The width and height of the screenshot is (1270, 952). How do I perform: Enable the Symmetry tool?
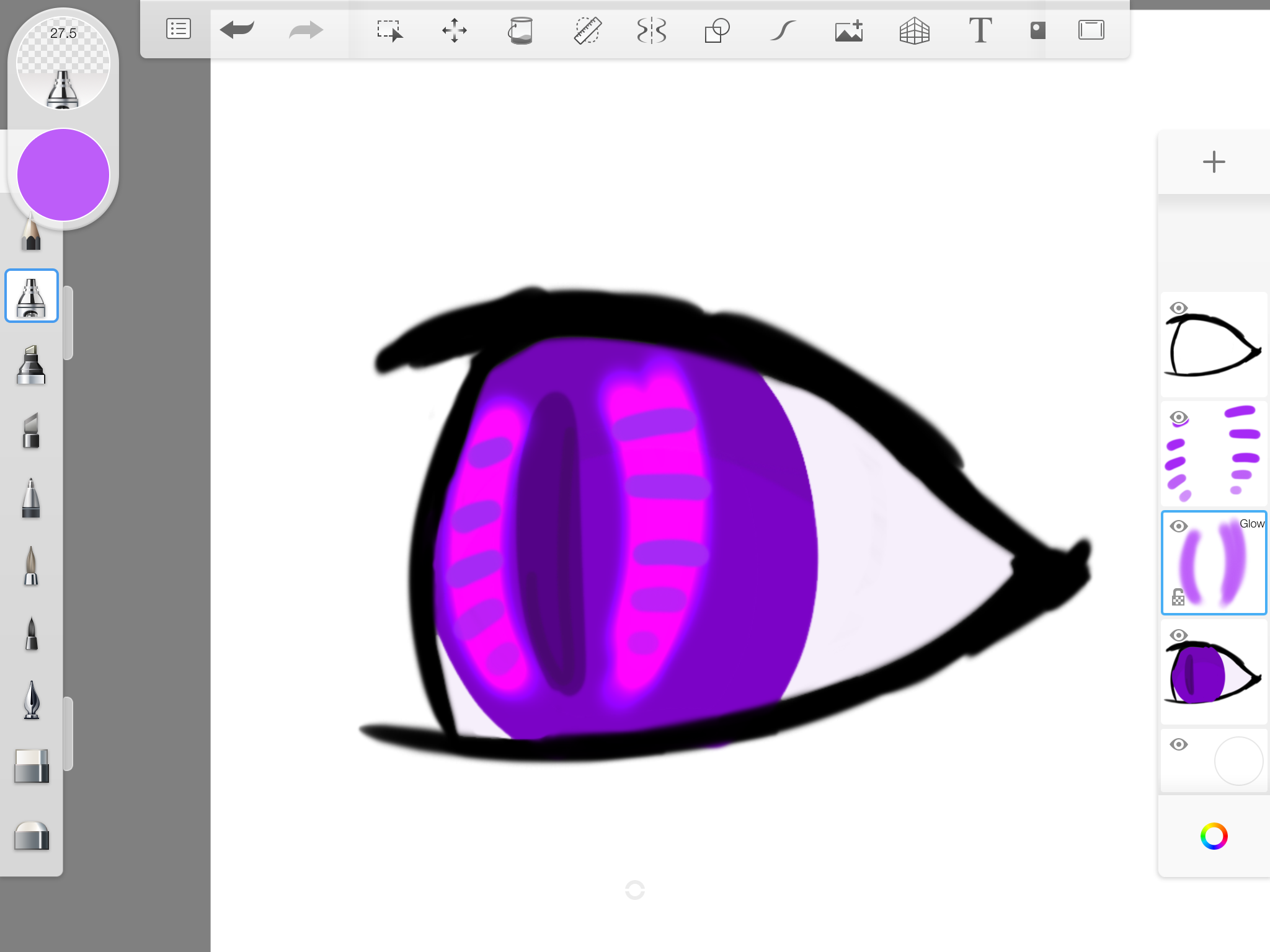pos(652,30)
